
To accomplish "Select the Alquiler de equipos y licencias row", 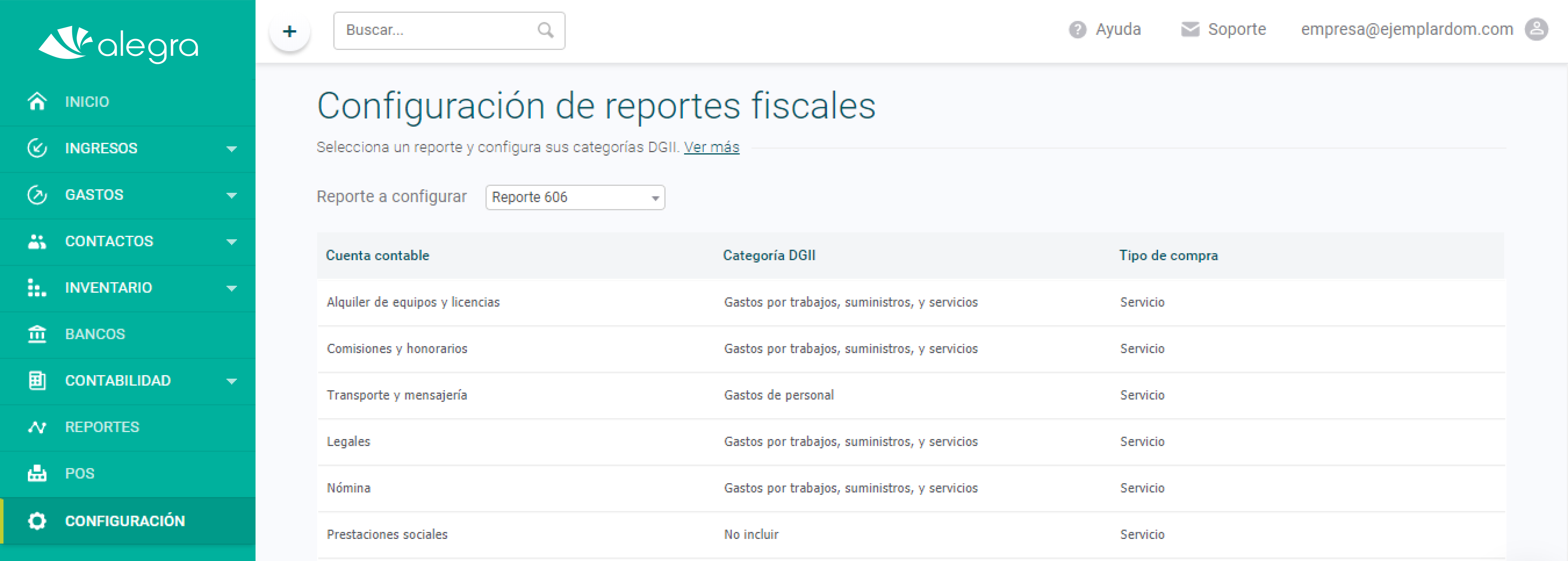I will [911, 302].
